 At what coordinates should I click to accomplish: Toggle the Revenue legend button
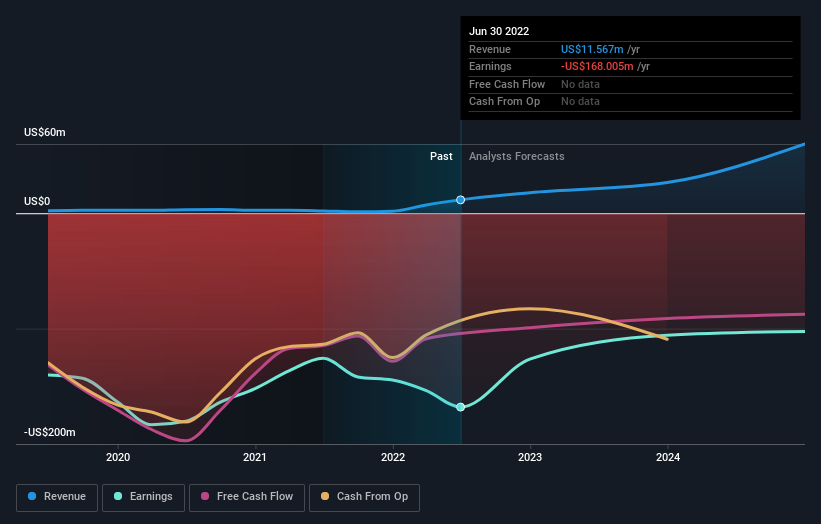57,497
